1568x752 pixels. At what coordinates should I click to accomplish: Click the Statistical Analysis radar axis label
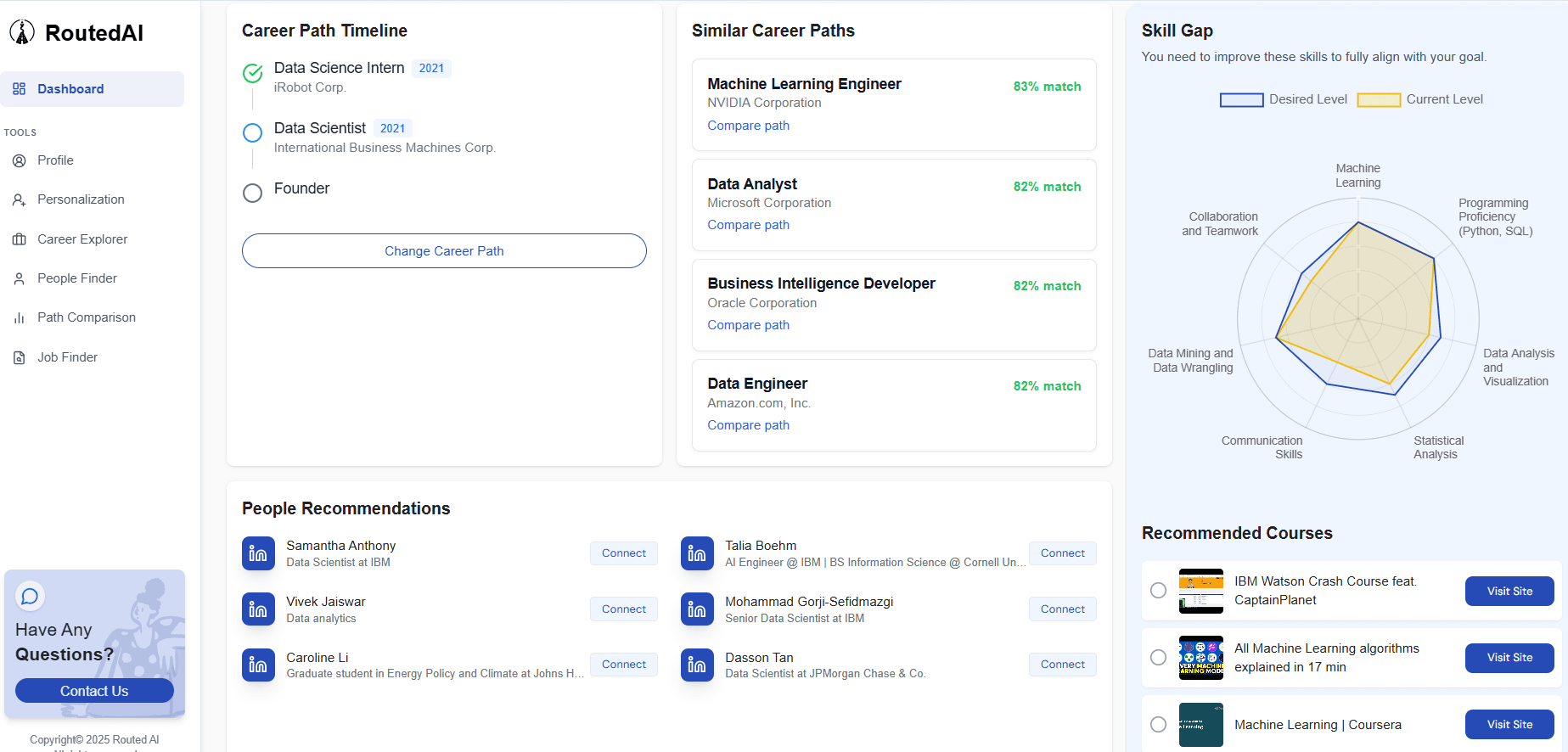tap(1438, 447)
